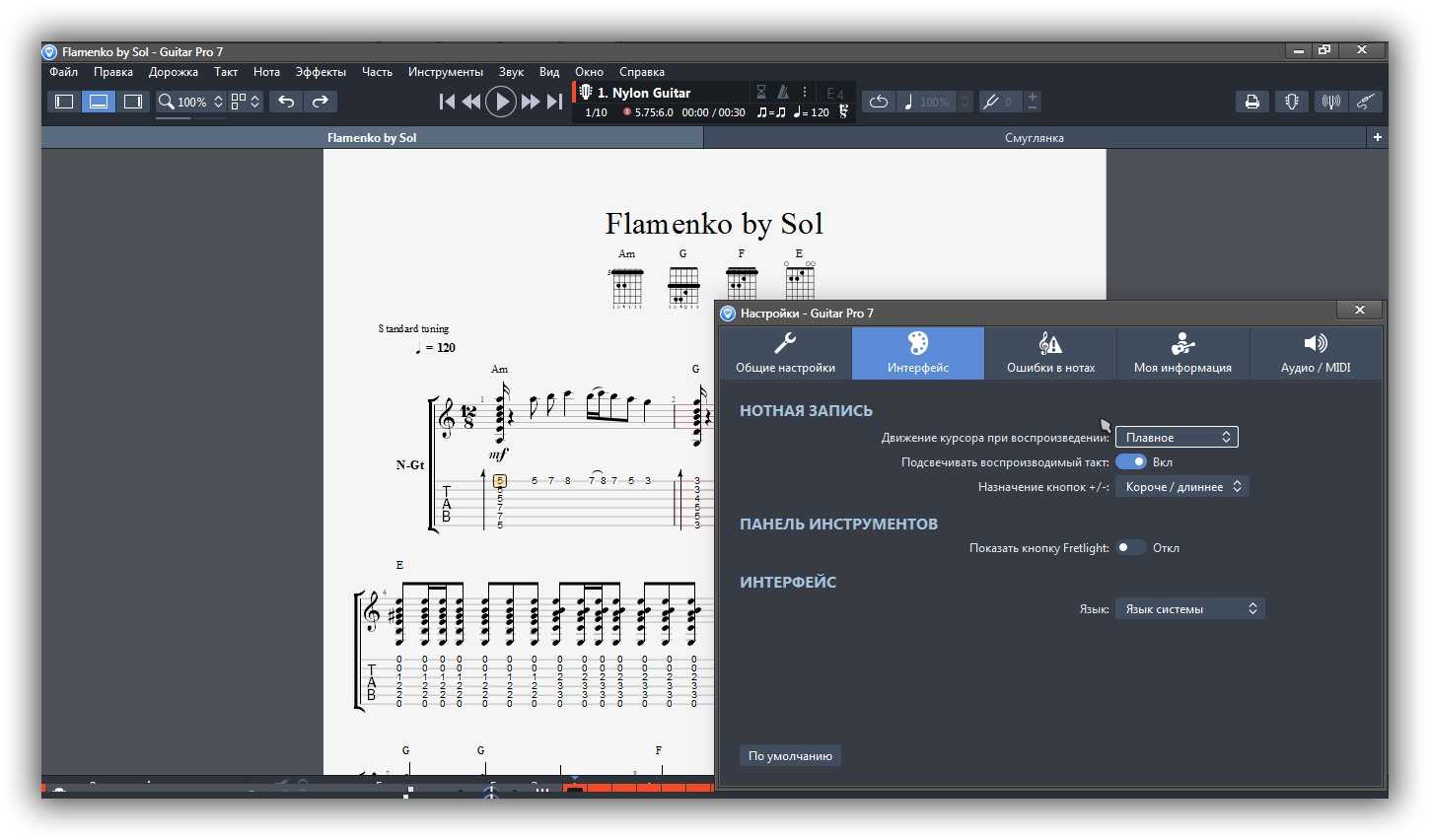Click the Flamenko by Sol score title
The width and height of the screenshot is (1430, 840).
(x=714, y=225)
